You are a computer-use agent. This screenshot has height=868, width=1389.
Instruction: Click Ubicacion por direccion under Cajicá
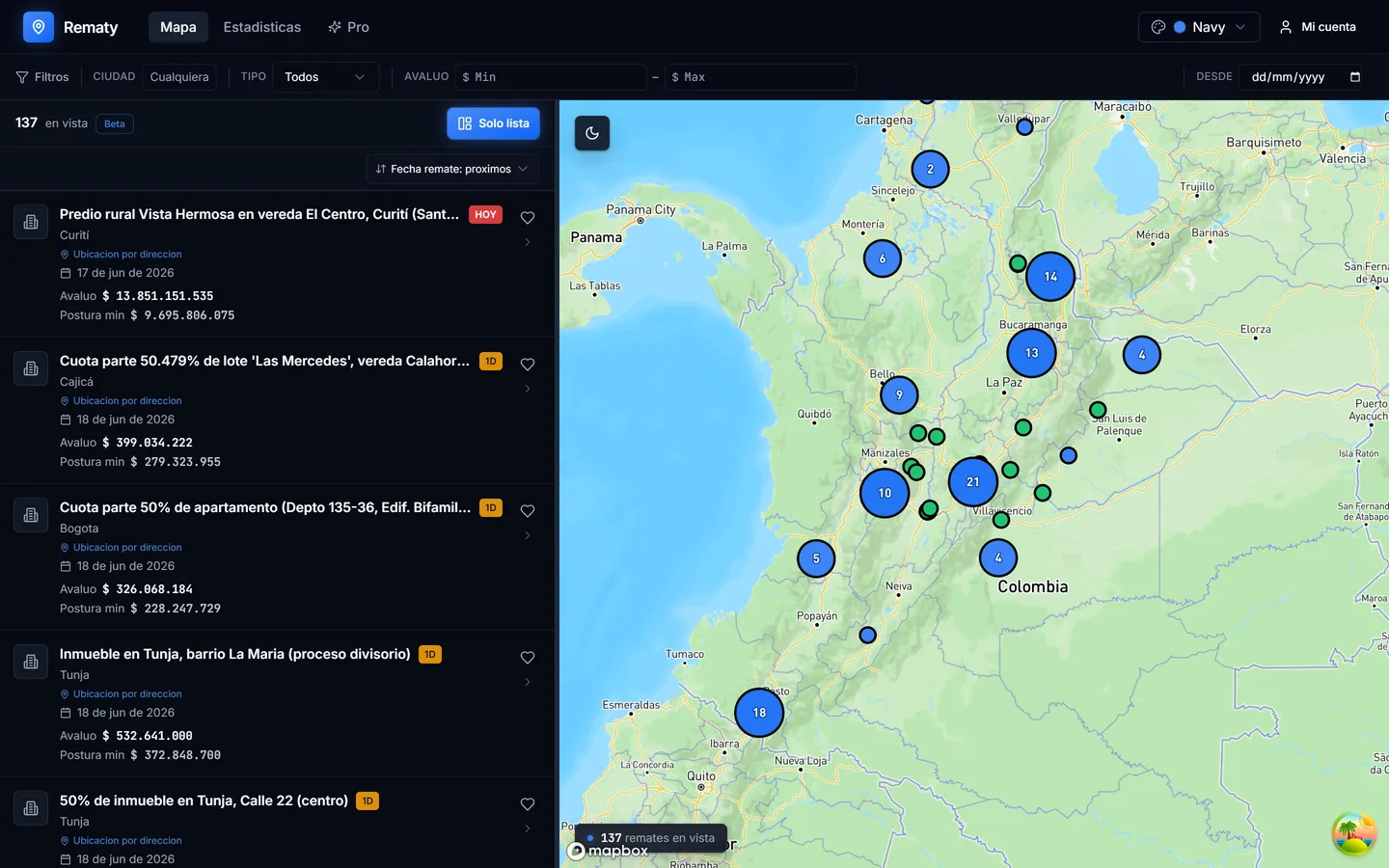(x=121, y=401)
